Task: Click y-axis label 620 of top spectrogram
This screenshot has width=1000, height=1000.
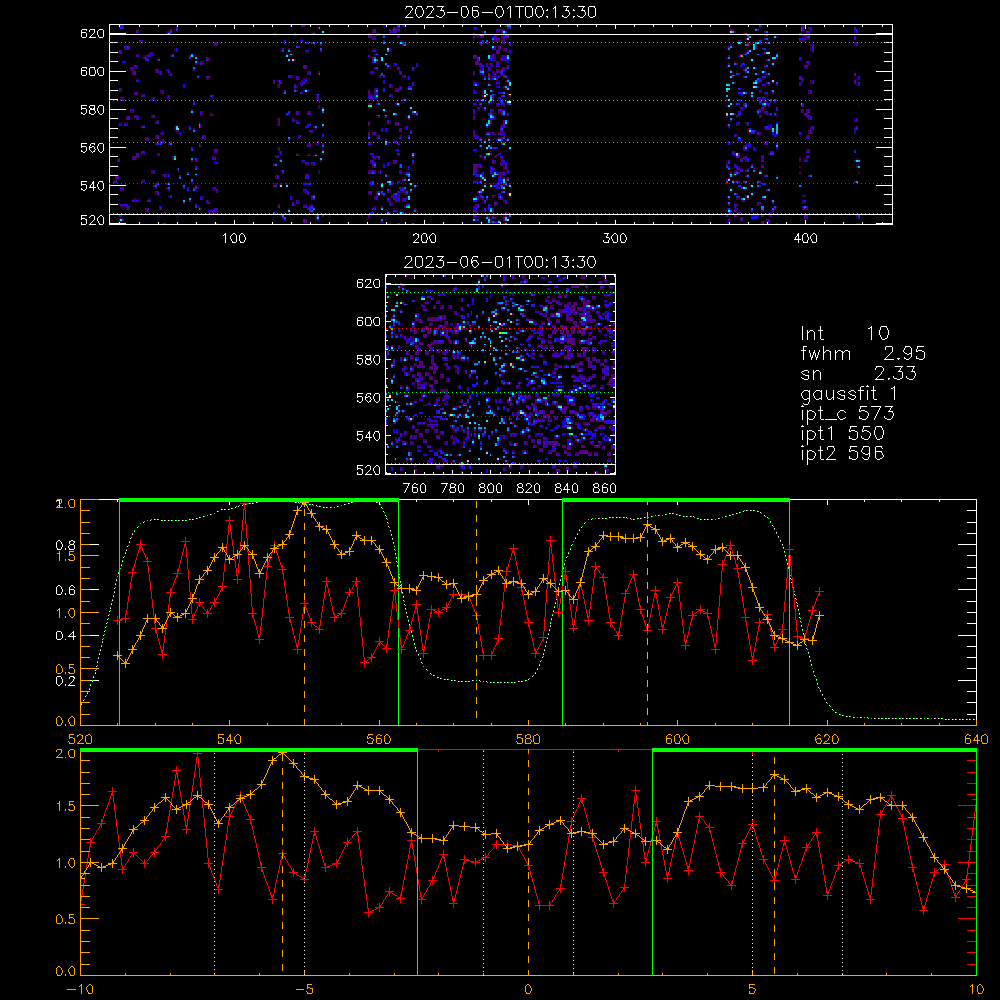Action: [x=92, y=33]
